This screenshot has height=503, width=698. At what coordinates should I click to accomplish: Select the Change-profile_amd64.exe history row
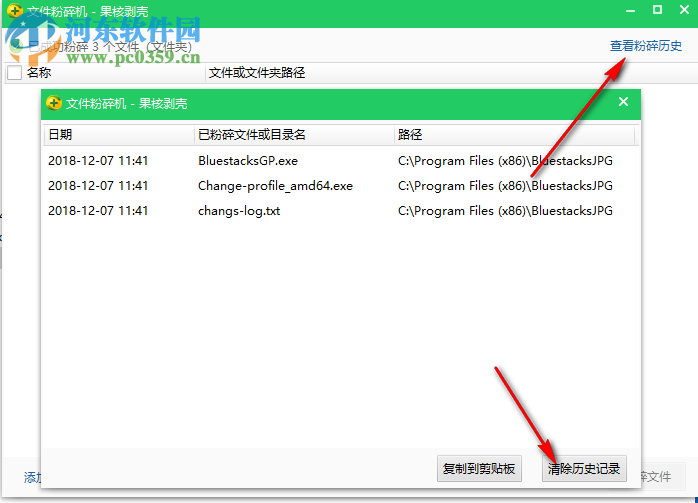pos(341,186)
